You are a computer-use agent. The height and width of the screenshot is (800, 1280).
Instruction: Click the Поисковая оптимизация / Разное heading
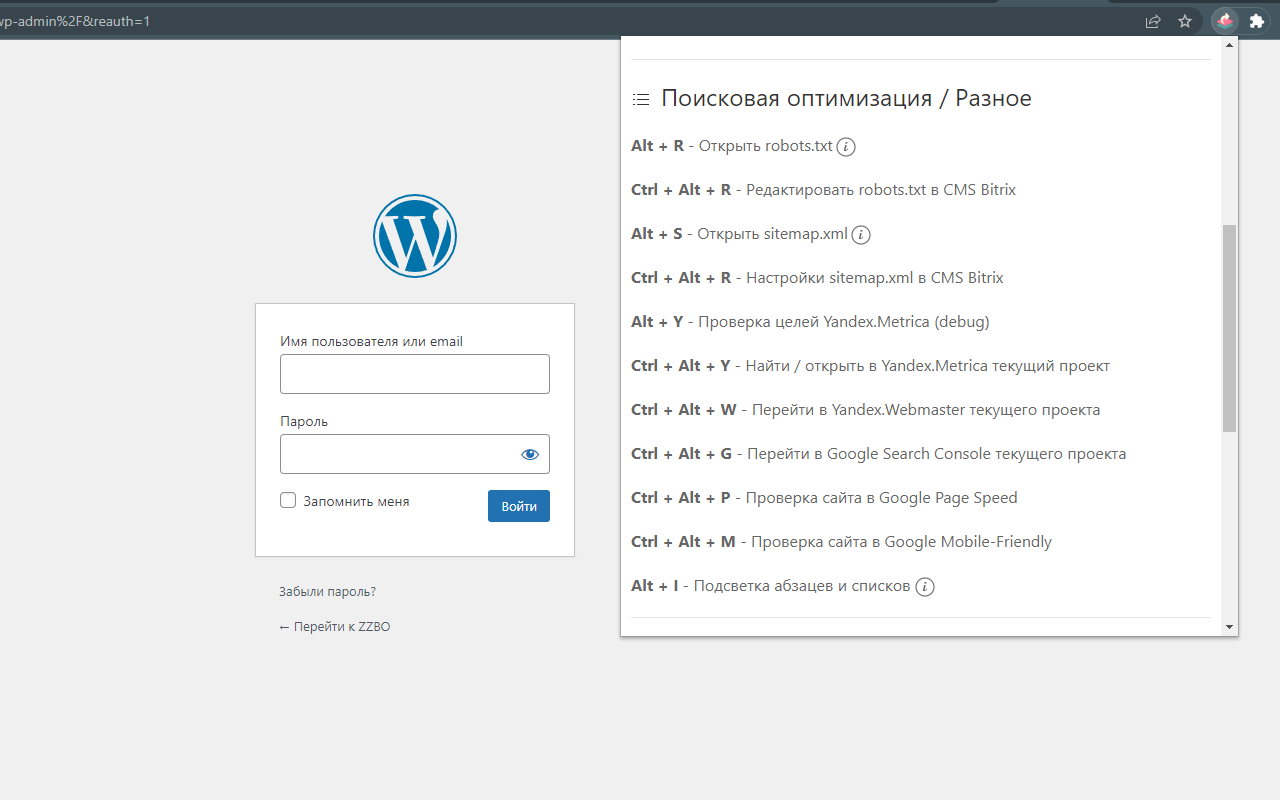(x=846, y=98)
